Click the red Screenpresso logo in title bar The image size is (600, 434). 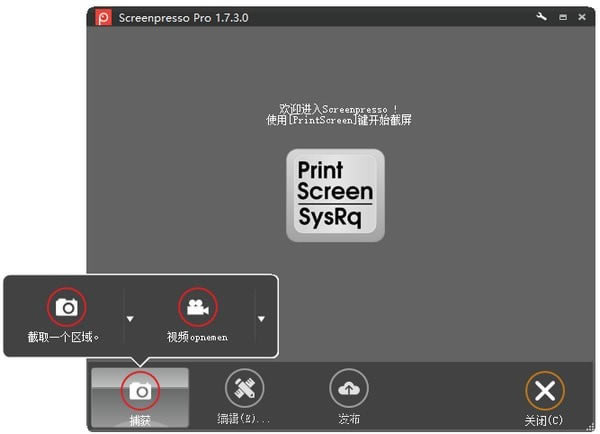coord(103,18)
